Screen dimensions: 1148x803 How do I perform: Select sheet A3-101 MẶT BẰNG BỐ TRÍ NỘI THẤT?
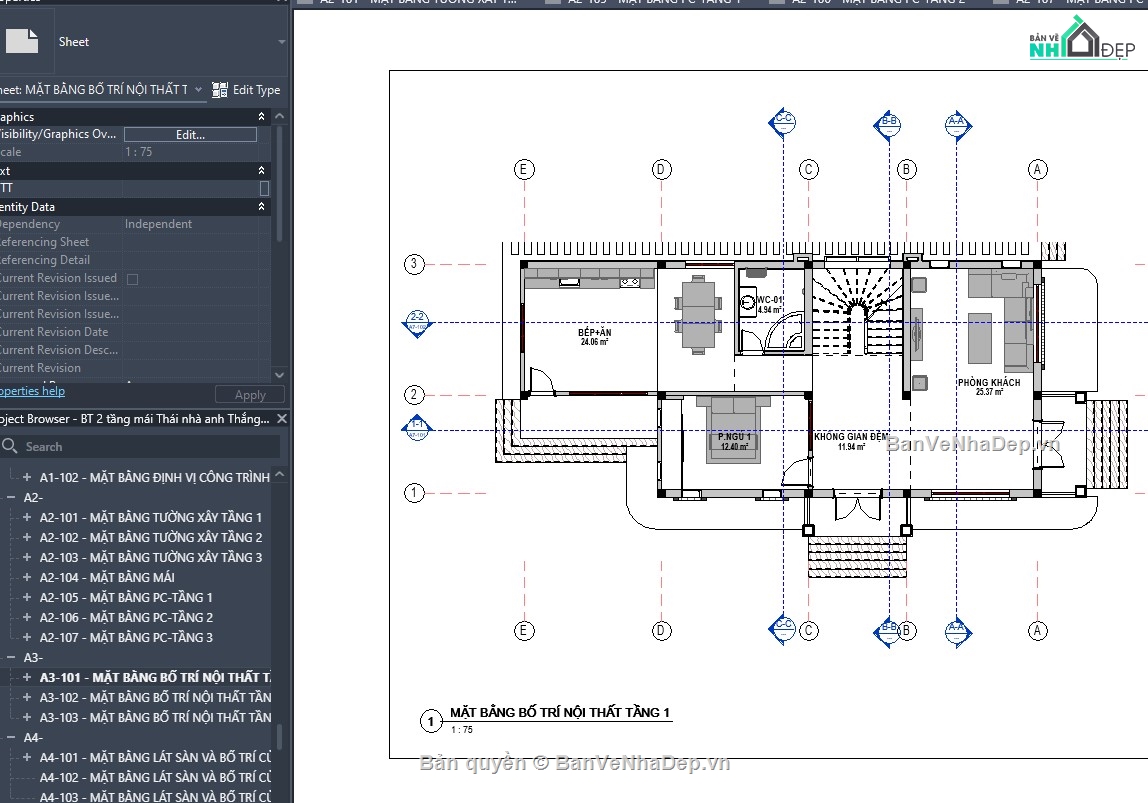(155, 677)
